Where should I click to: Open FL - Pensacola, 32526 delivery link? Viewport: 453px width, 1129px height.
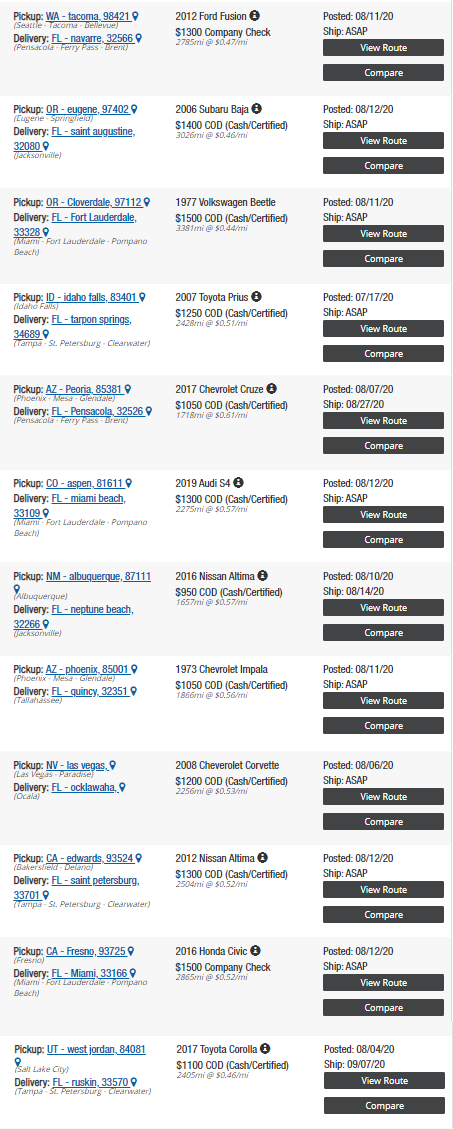(98, 411)
